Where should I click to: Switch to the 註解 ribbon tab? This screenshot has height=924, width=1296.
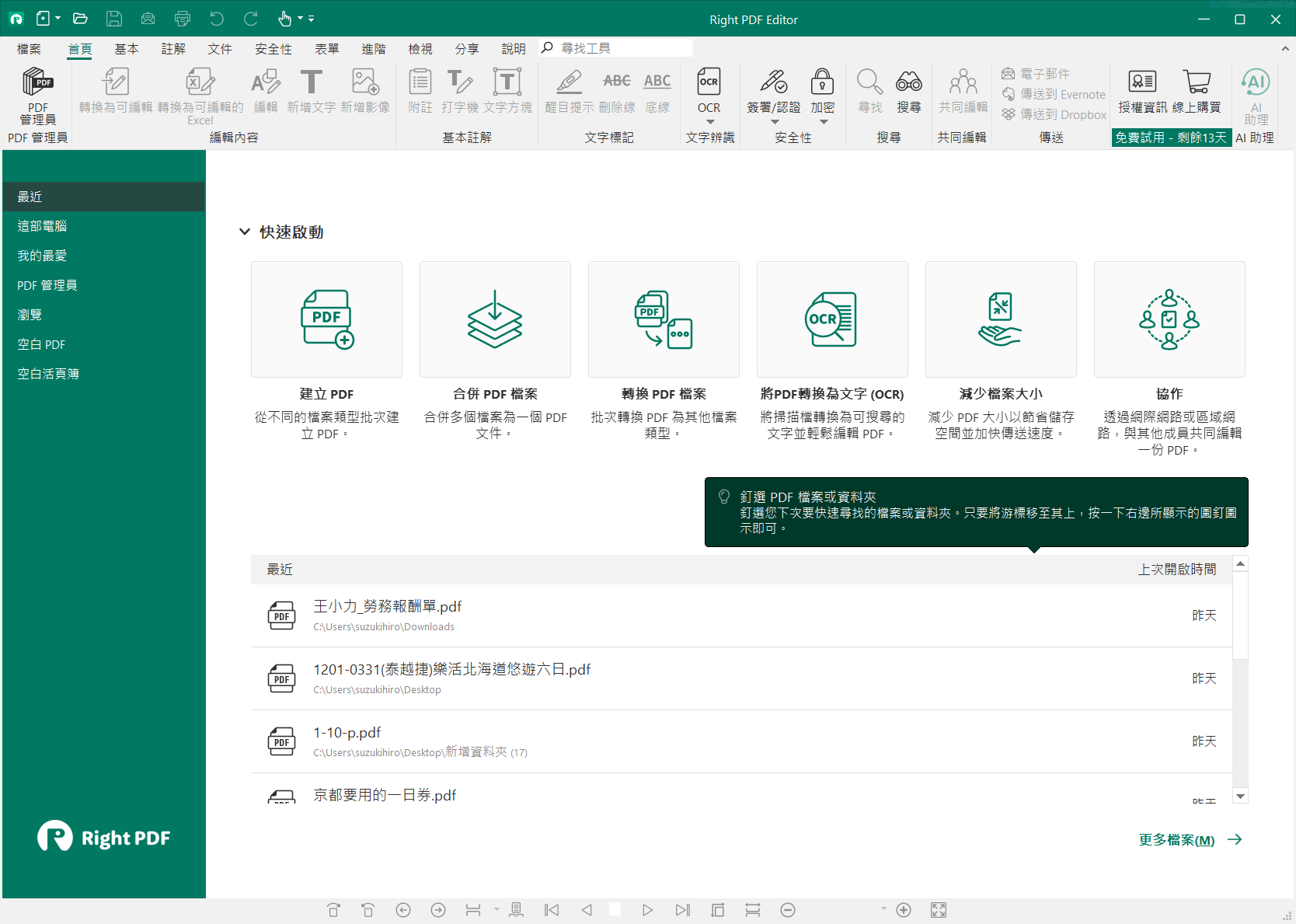172,49
